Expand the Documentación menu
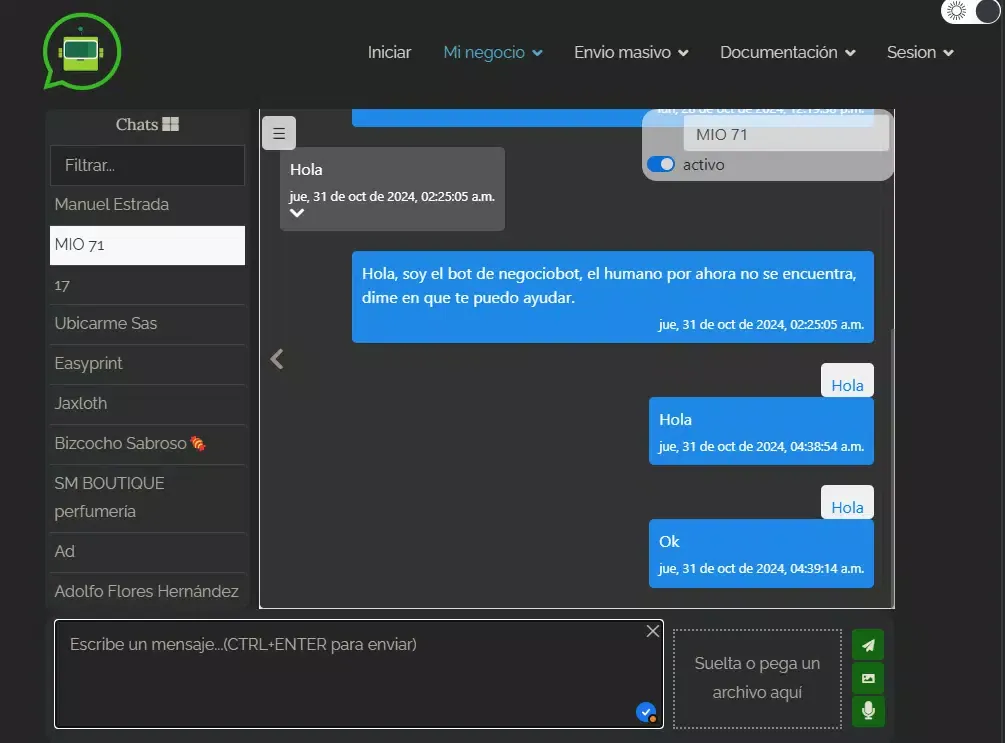1005x743 pixels. pyautogui.click(x=787, y=52)
